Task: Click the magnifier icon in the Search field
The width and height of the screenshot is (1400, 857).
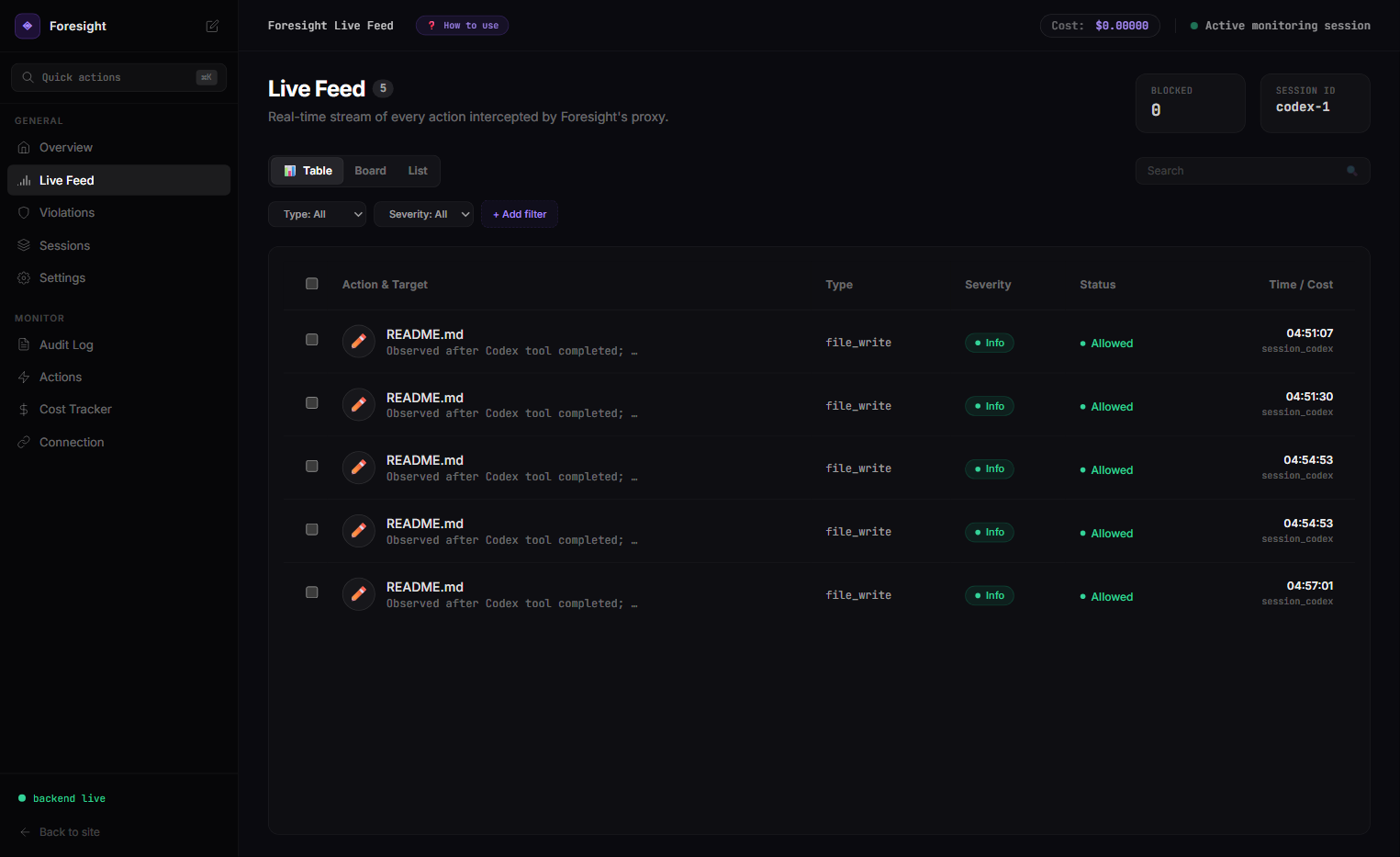Action: coord(1351,171)
